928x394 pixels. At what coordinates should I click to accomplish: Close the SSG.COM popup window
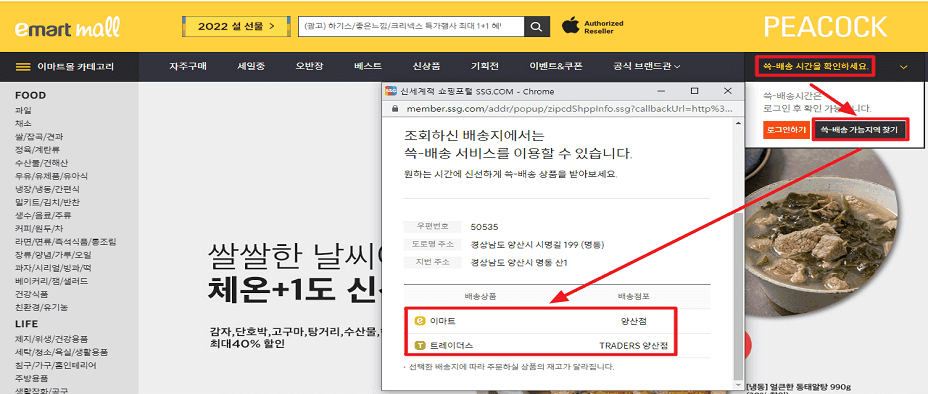(x=728, y=91)
